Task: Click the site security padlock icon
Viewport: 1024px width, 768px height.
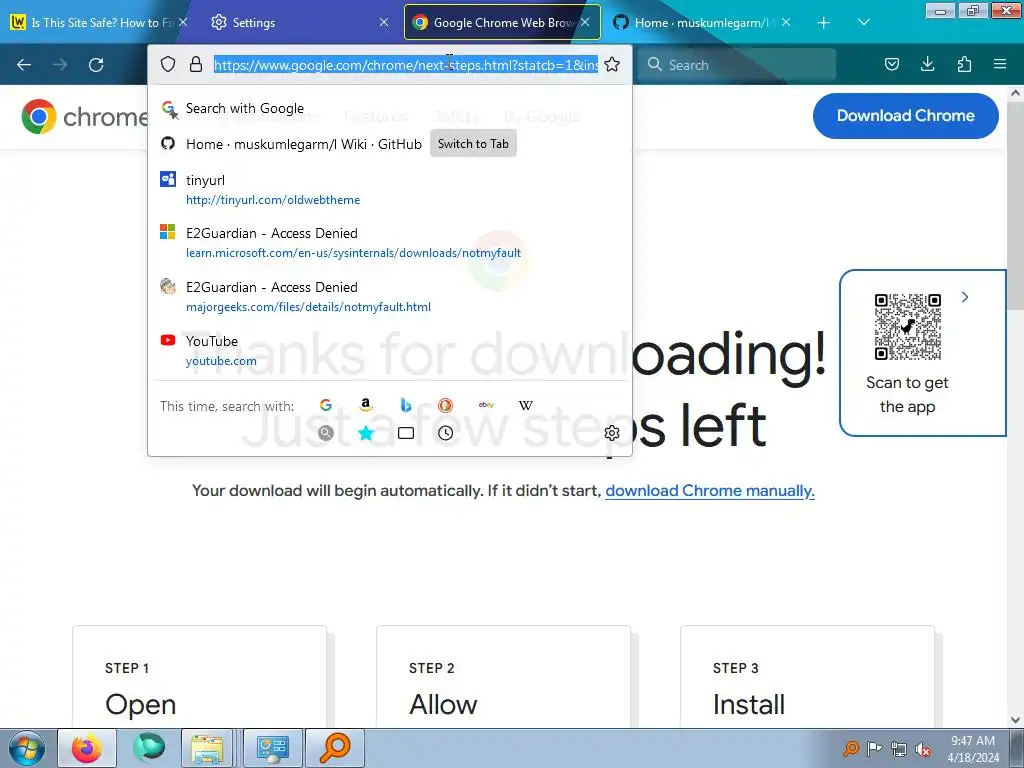Action: [x=196, y=64]
